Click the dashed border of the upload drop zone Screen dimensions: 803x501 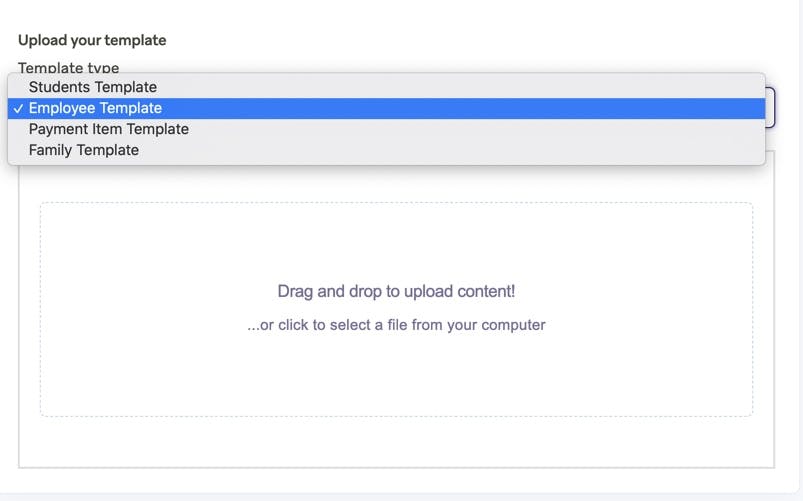tap(40, 310)
